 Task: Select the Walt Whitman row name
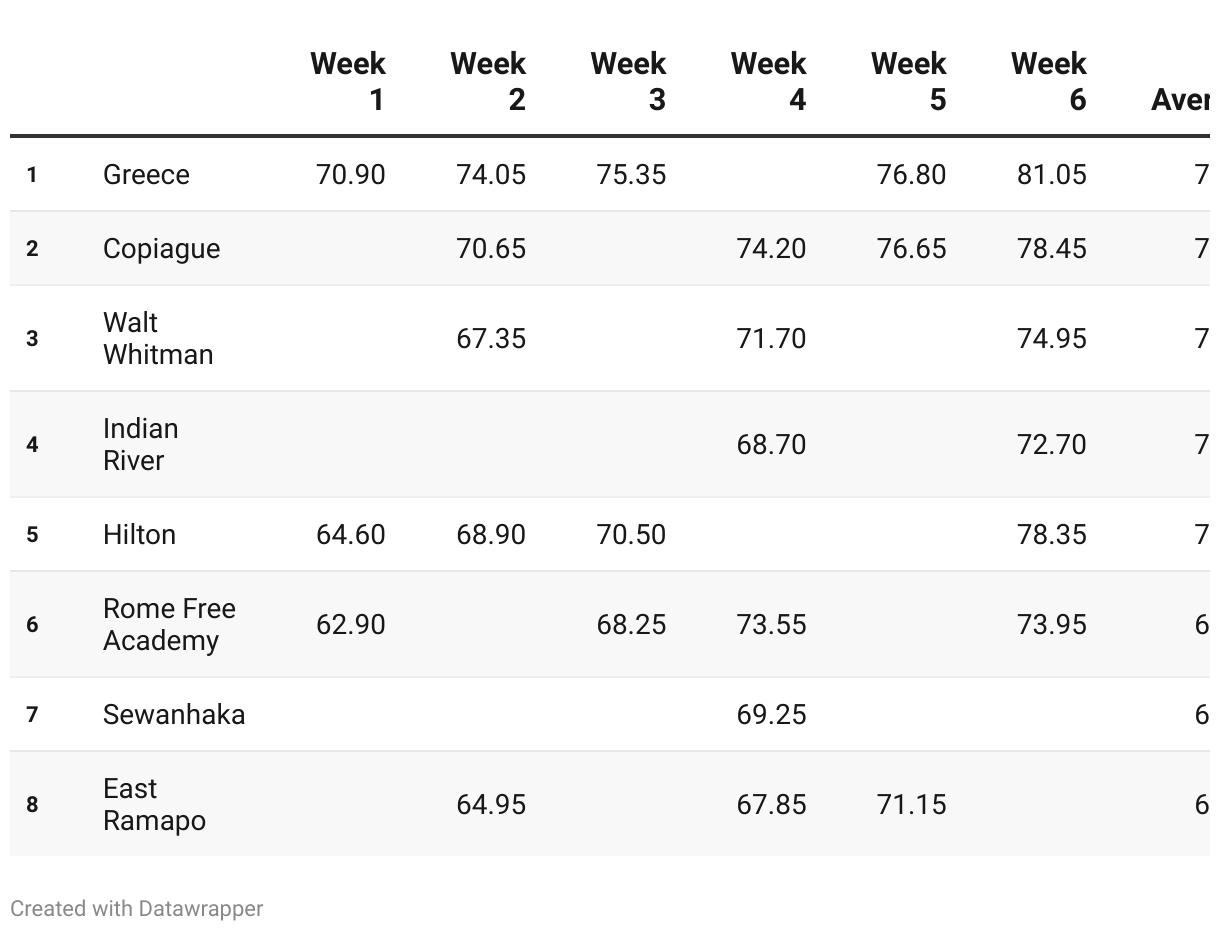click(158, 338)
